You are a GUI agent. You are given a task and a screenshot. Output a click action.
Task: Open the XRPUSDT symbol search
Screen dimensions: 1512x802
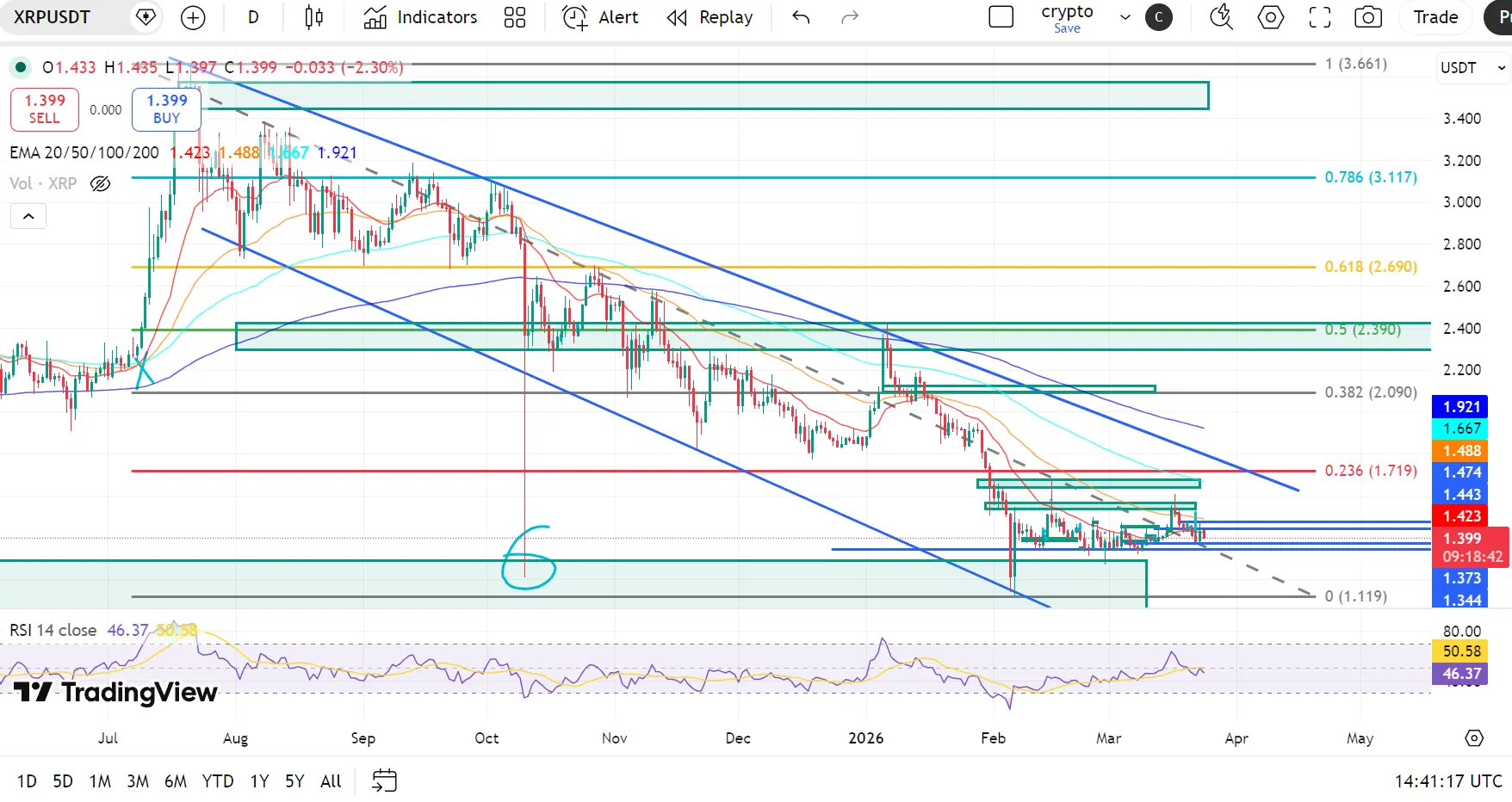[x=53, y=17]
